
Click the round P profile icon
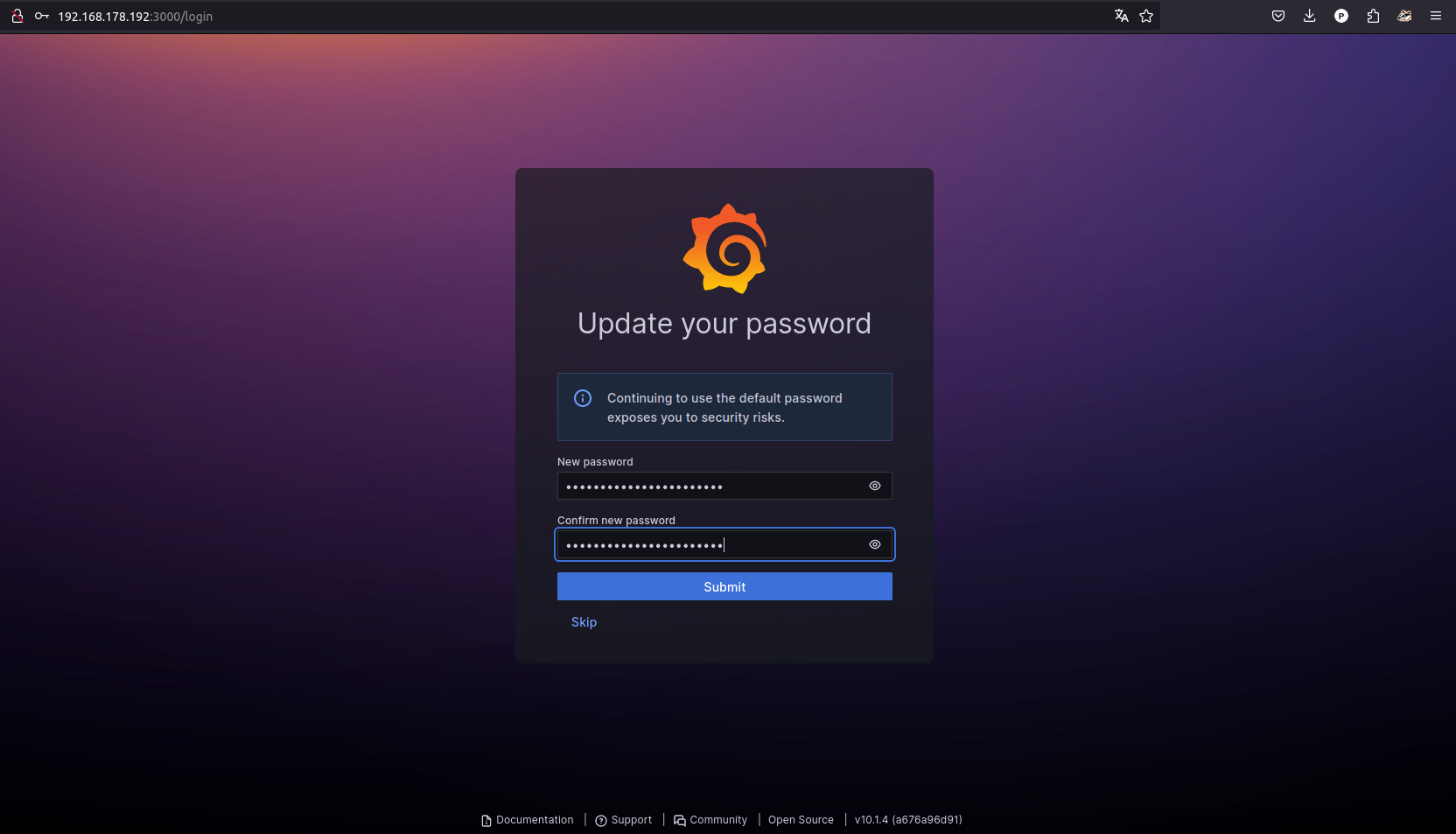[1341, 16]
